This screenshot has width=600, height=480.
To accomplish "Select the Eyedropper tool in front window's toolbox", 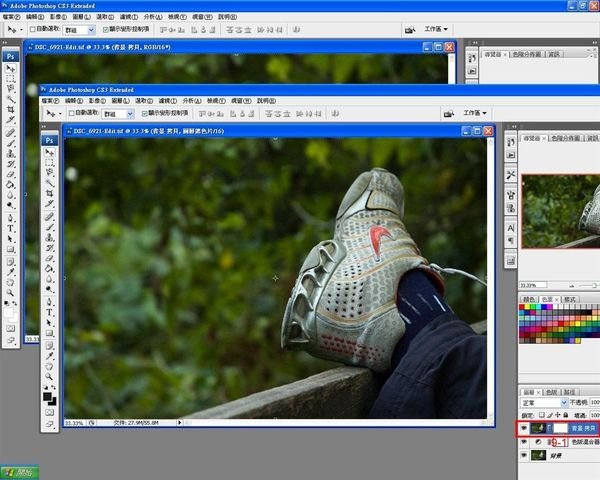I will [x=50, y=356].
